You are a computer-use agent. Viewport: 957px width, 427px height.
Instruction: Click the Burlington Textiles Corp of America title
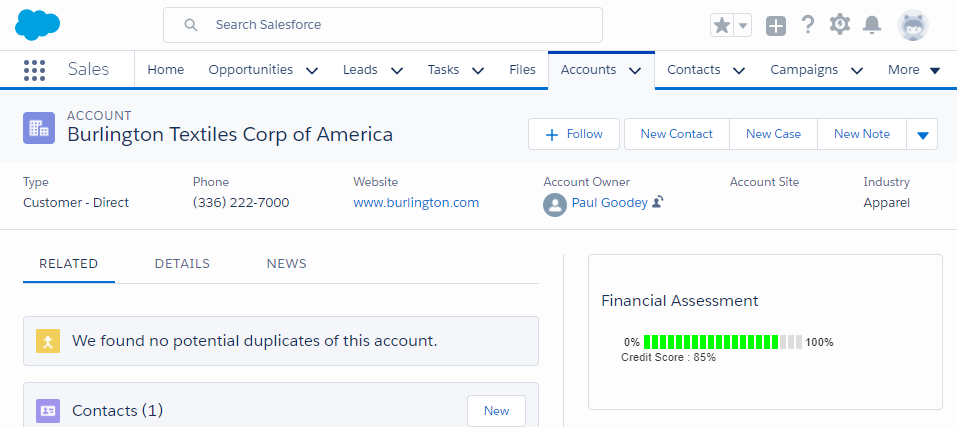tap(230, 134)
